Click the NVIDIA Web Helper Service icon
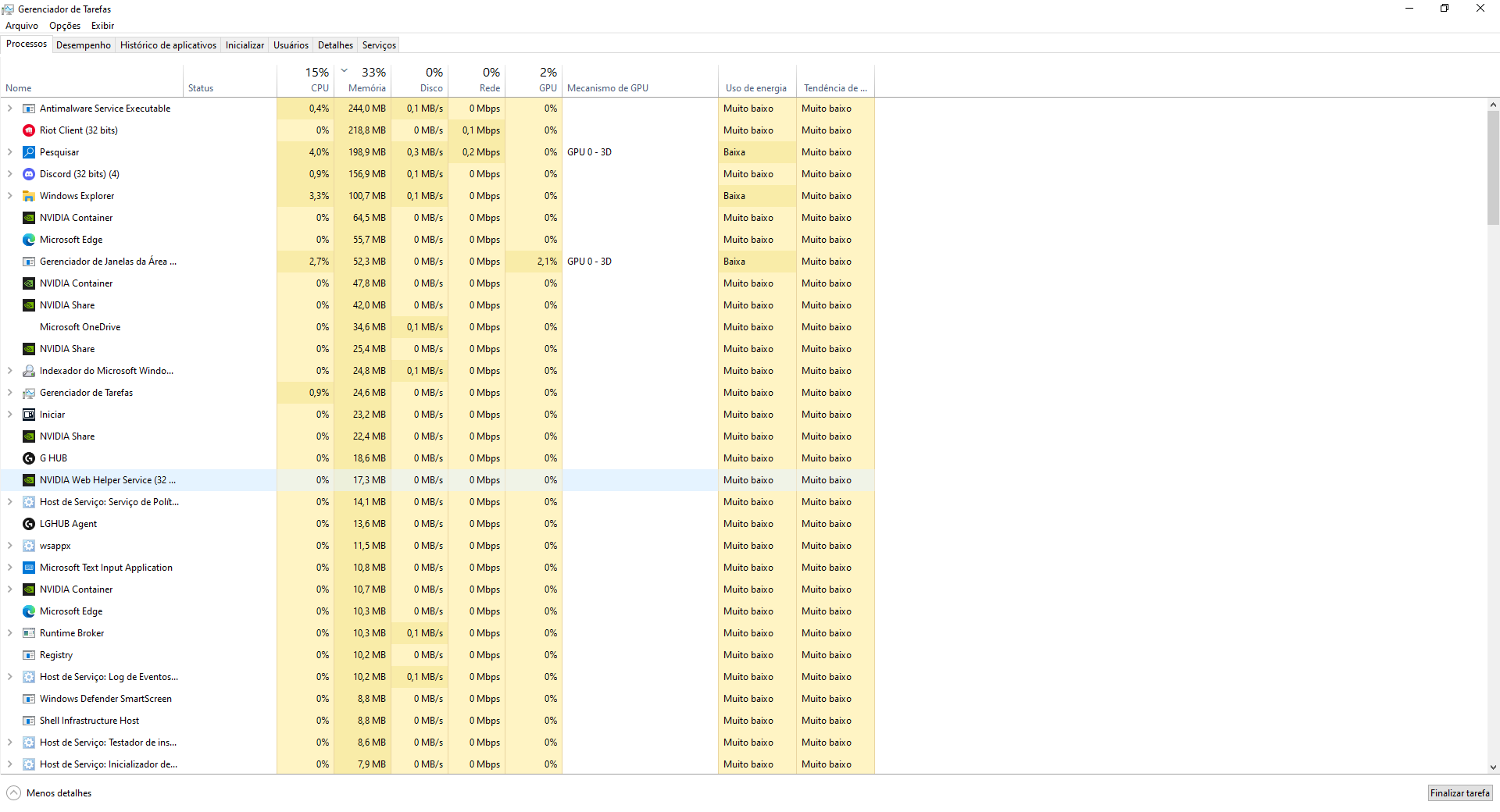 click(x=29, y=480)
